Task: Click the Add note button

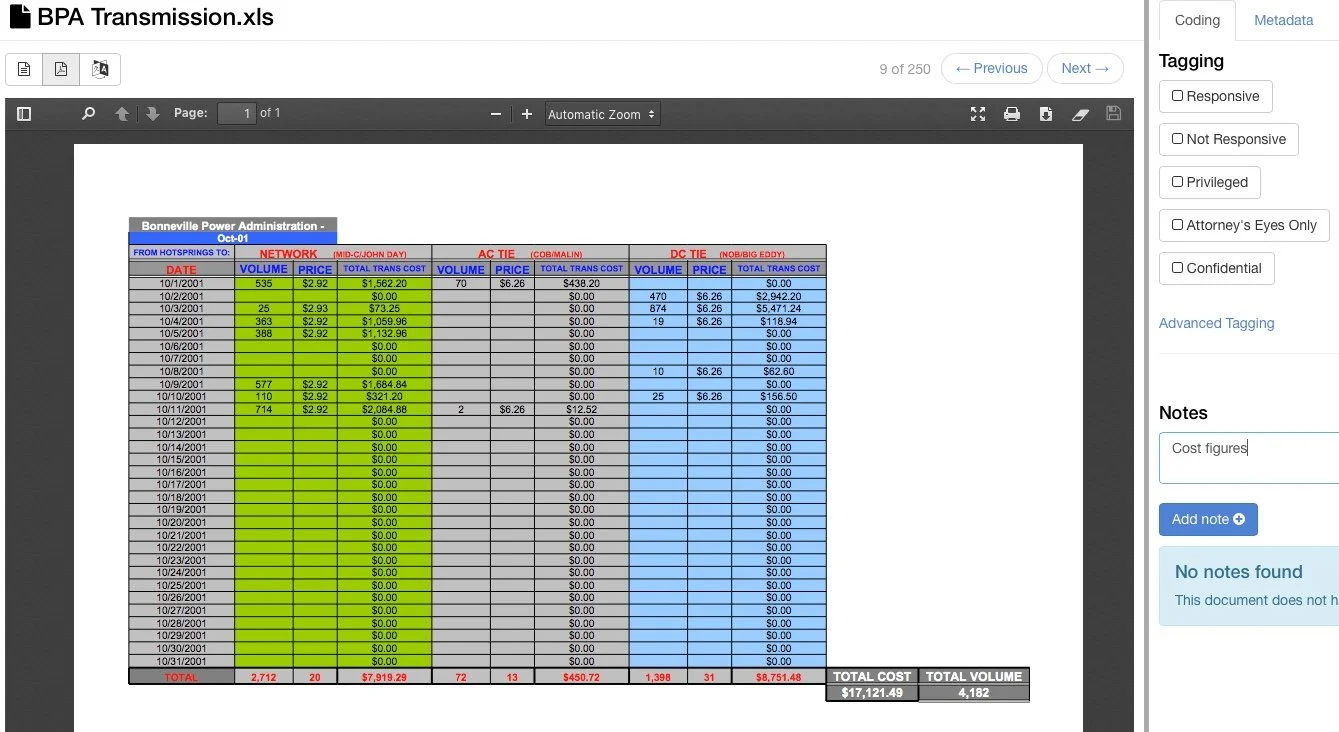Action: pos(1208,519)
